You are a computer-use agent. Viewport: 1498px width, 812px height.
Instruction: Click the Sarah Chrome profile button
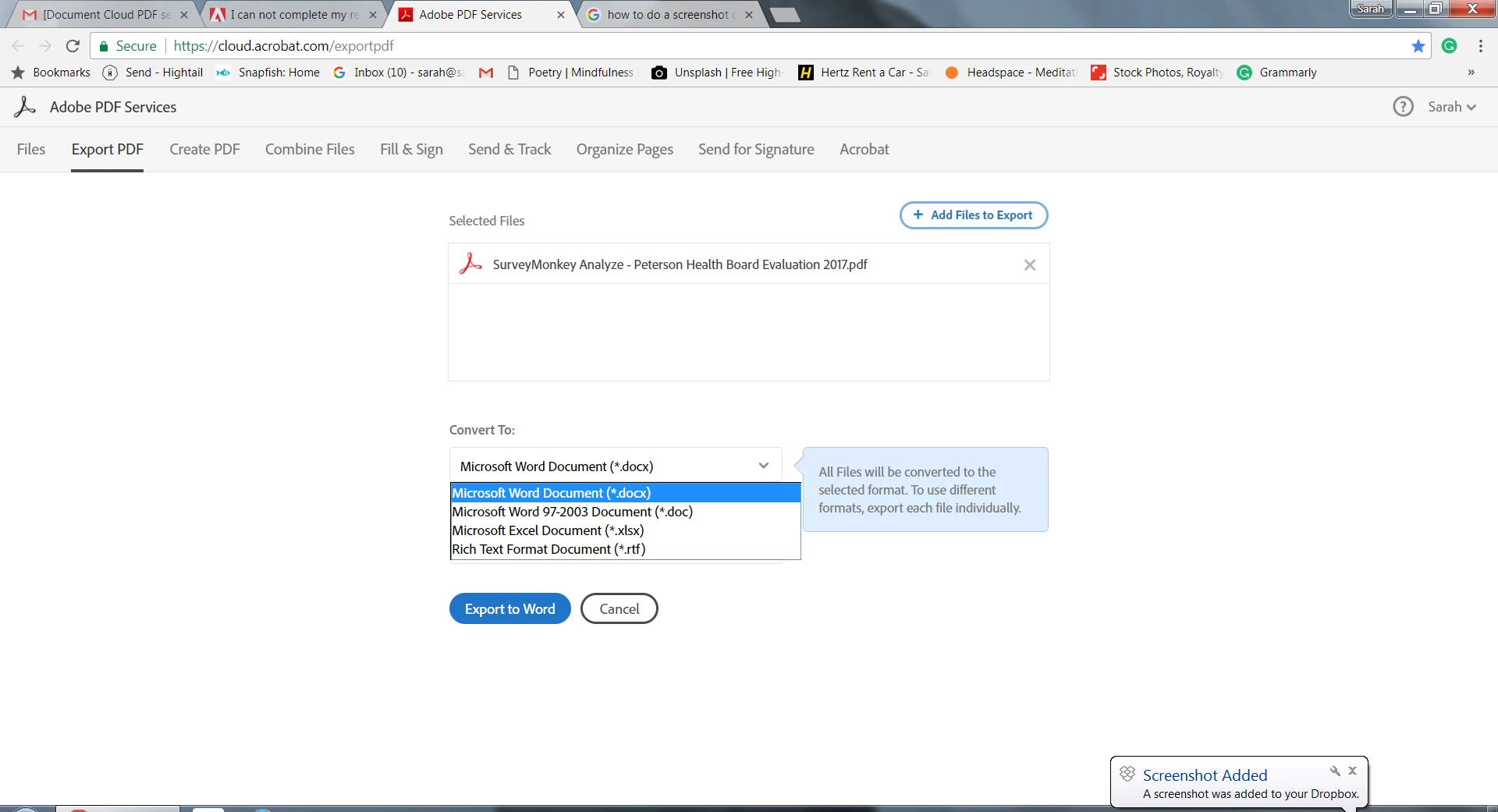pos(1371,9)
